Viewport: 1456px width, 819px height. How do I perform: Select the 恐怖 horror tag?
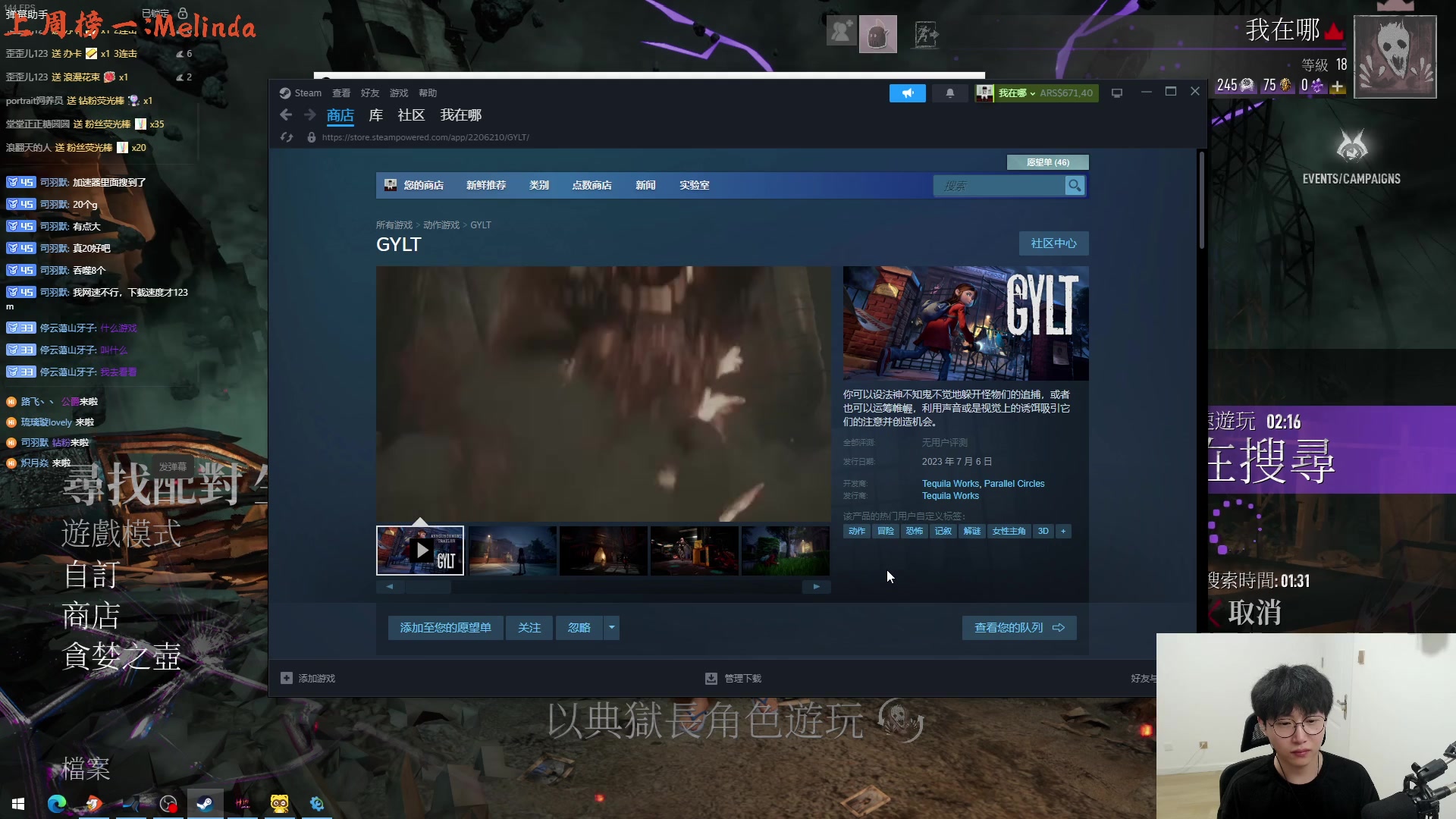click(915, 531)
